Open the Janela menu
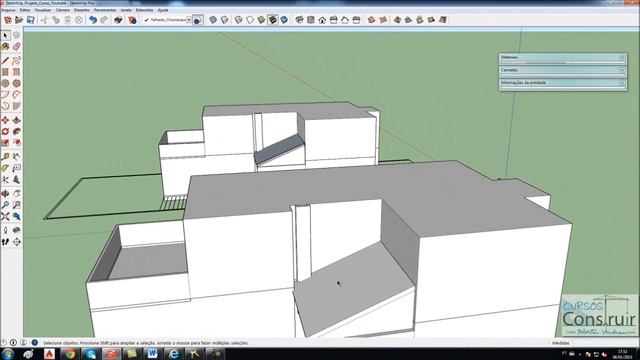The width and height of the screenshot is (640, 360). (x=127, y=10)
